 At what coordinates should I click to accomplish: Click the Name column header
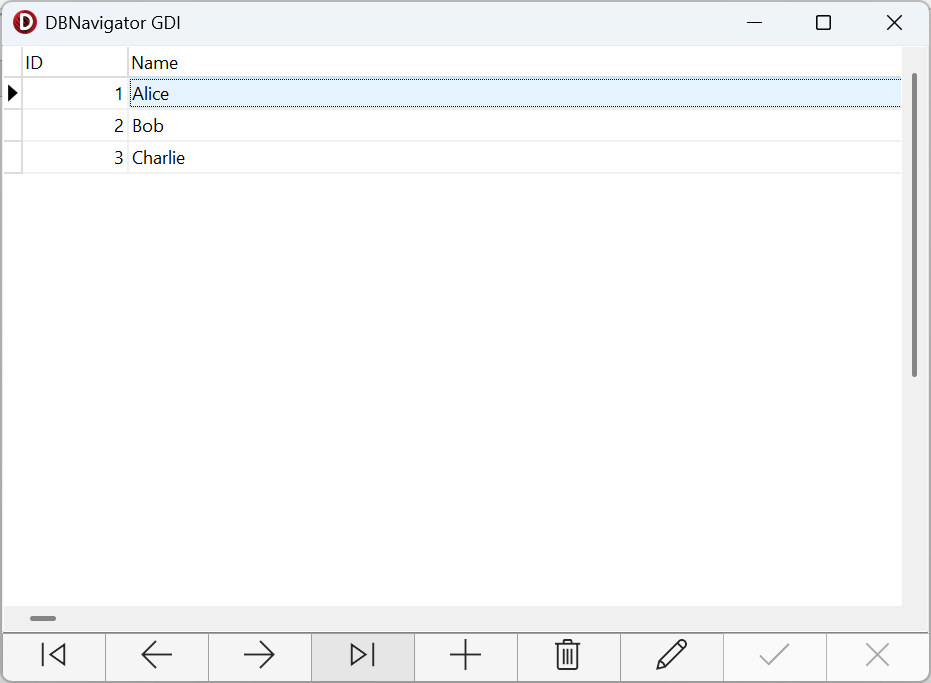coord(515,62)
